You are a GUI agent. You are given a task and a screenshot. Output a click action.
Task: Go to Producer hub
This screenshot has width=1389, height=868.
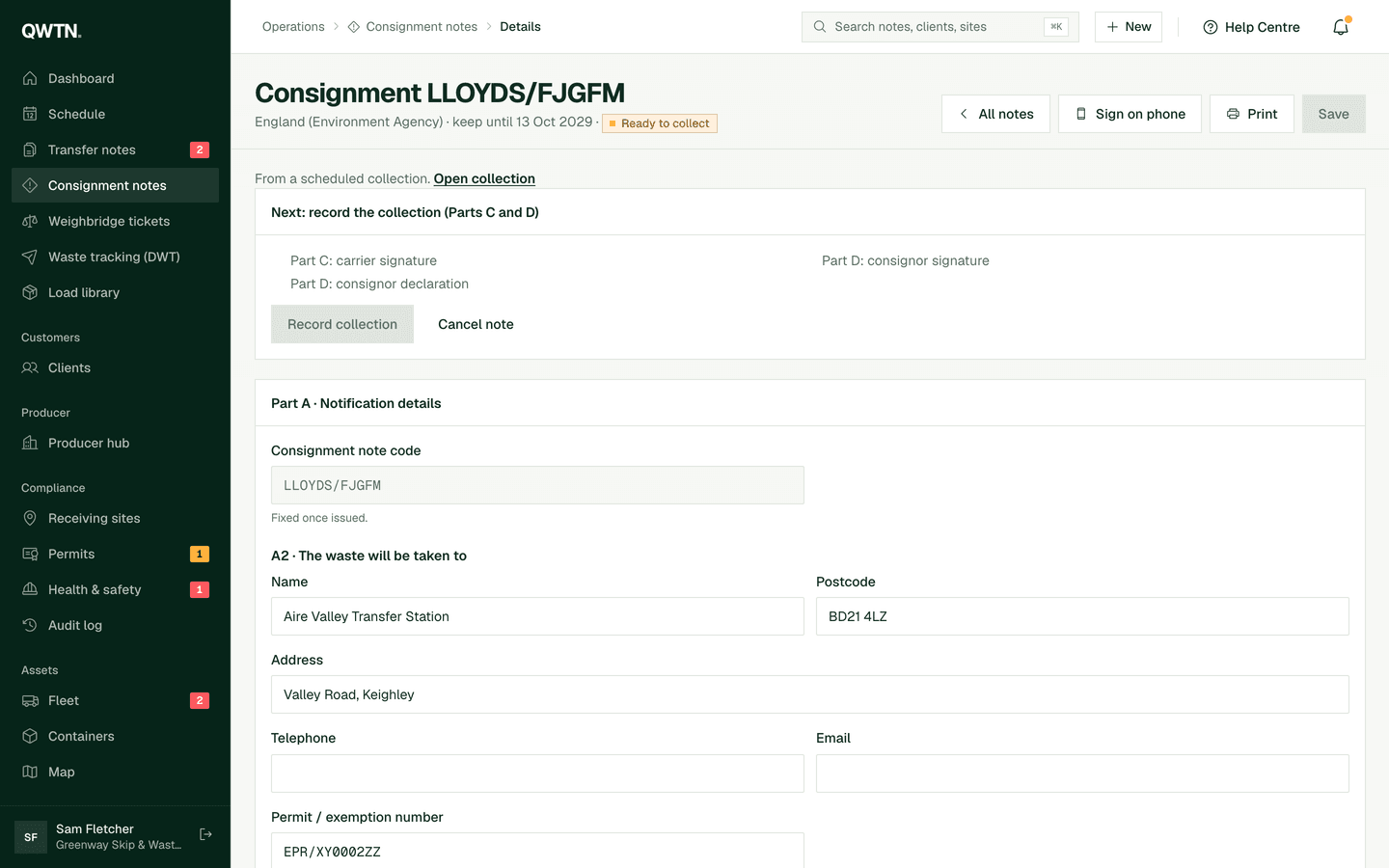coord(115,443)
